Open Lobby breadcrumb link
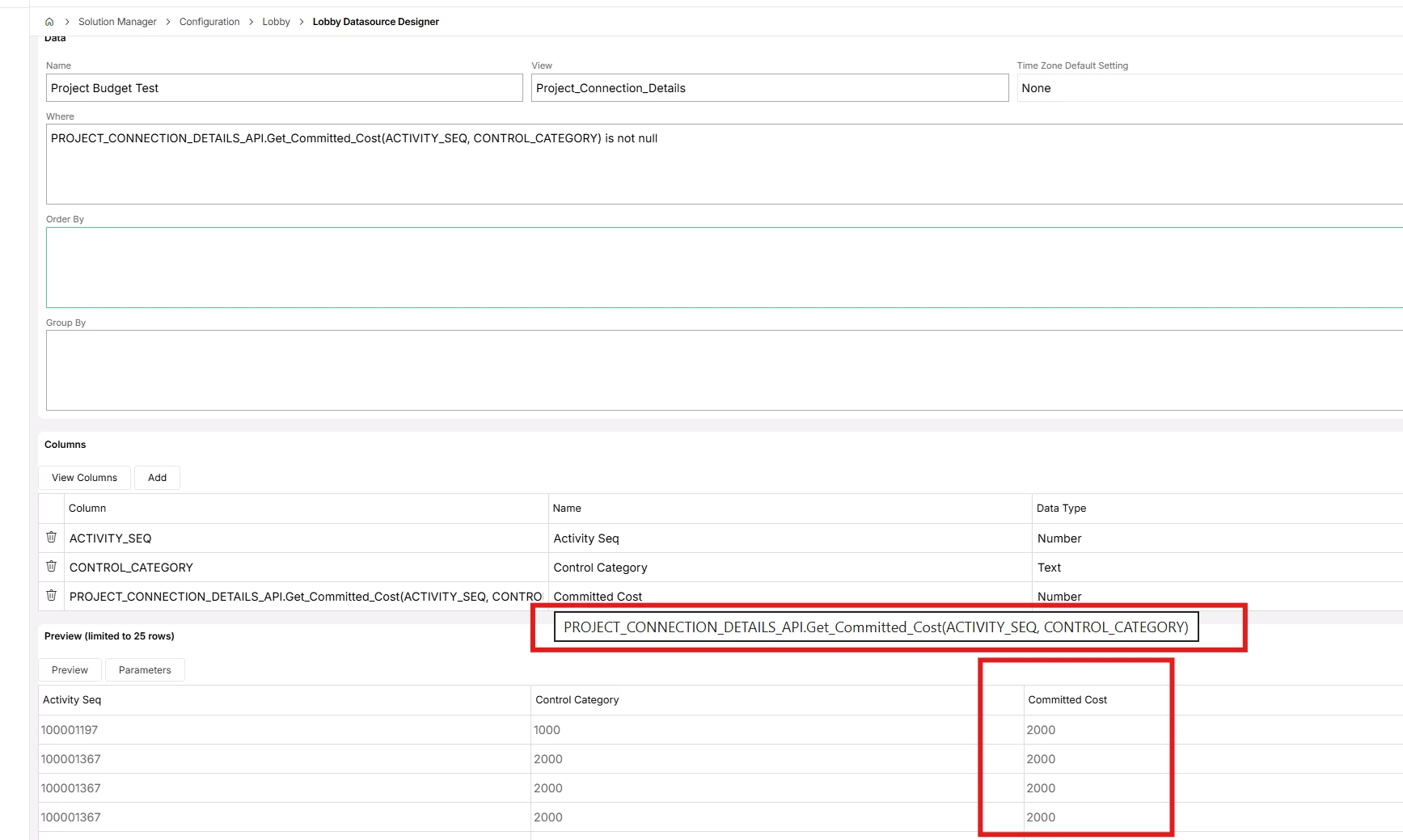Viewport: 1403px width, 840px height. pyautogui.click(x=276, y=22)
